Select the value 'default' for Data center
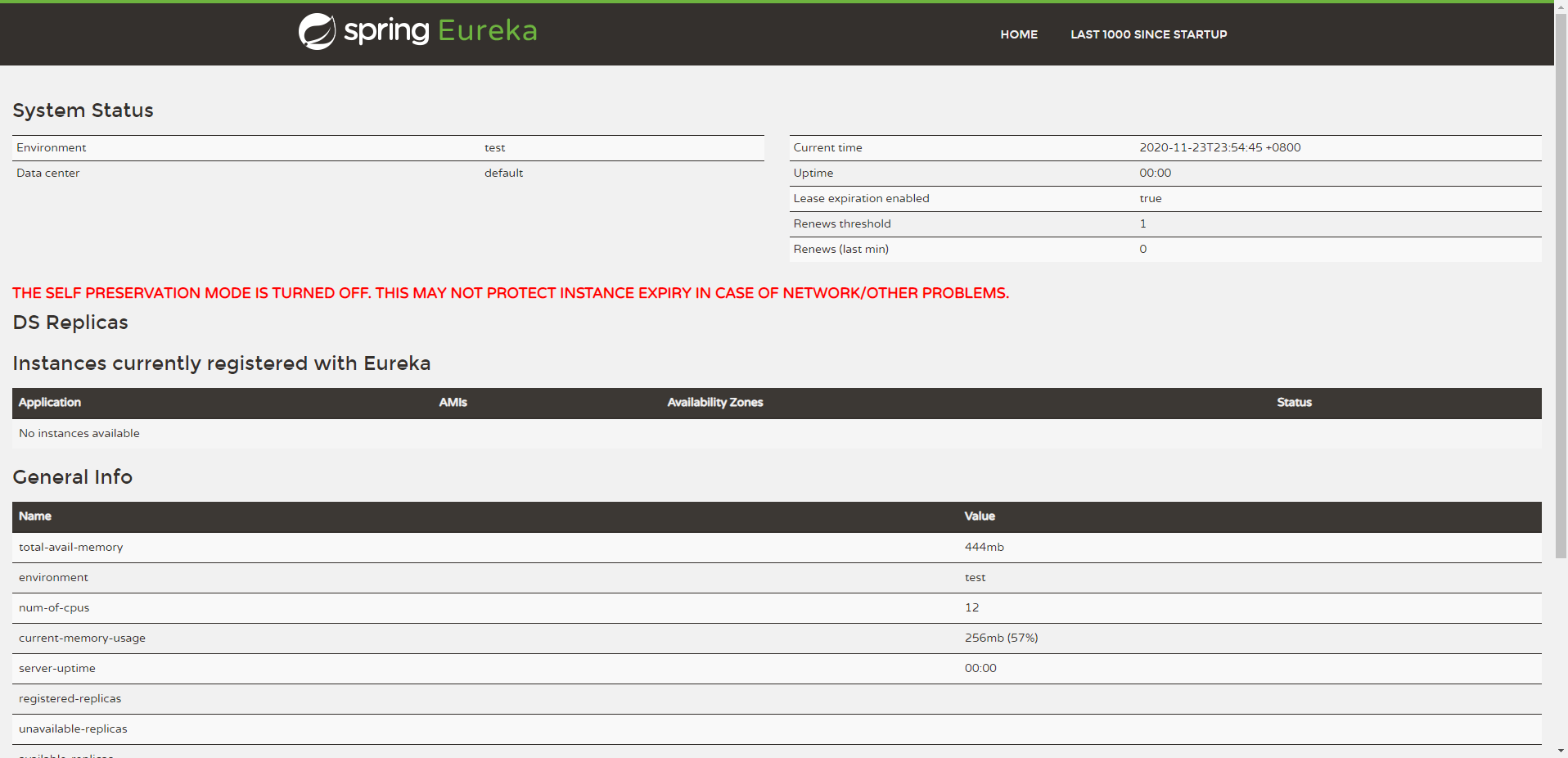 503,173
